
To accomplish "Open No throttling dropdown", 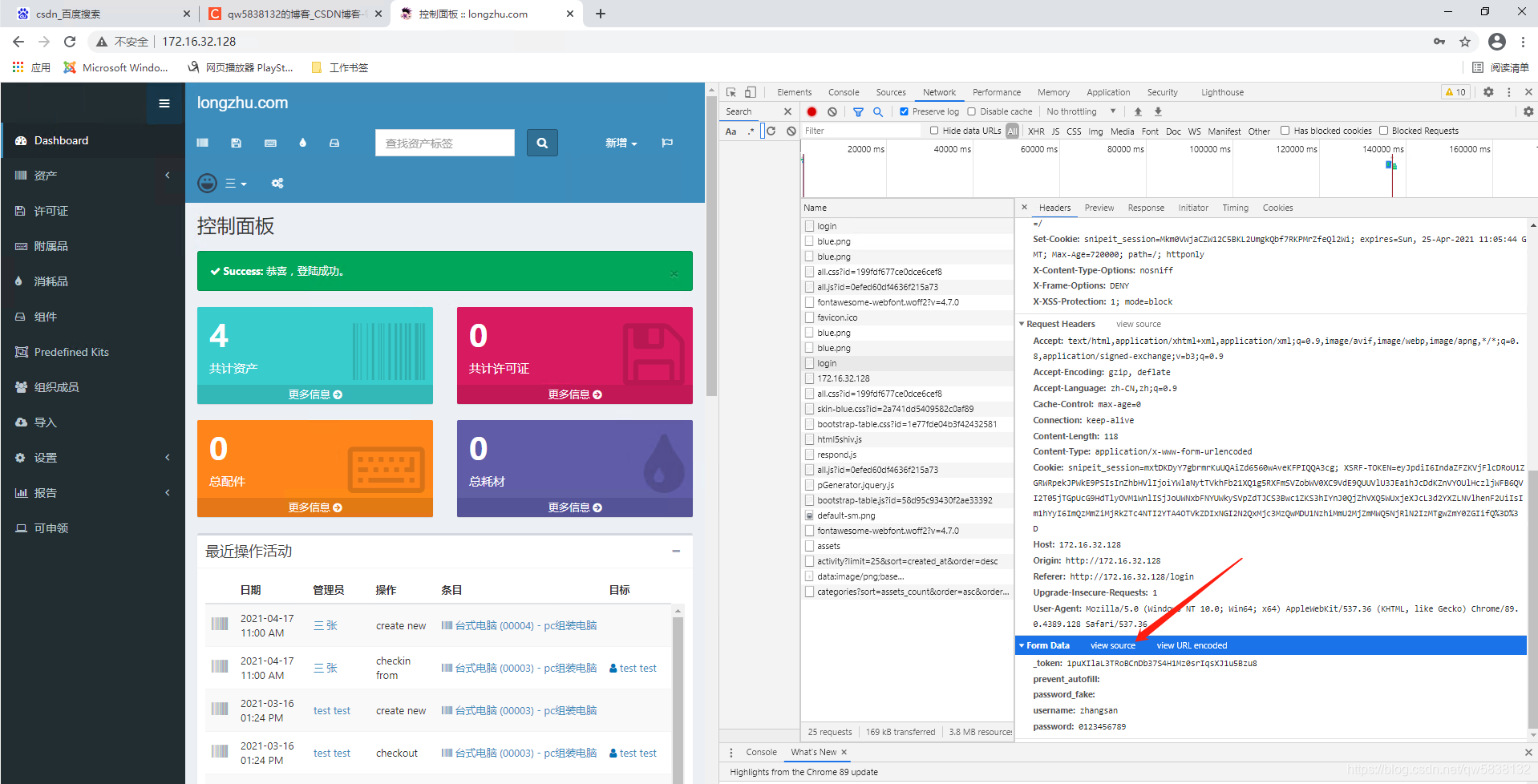I will point(1081,112).
